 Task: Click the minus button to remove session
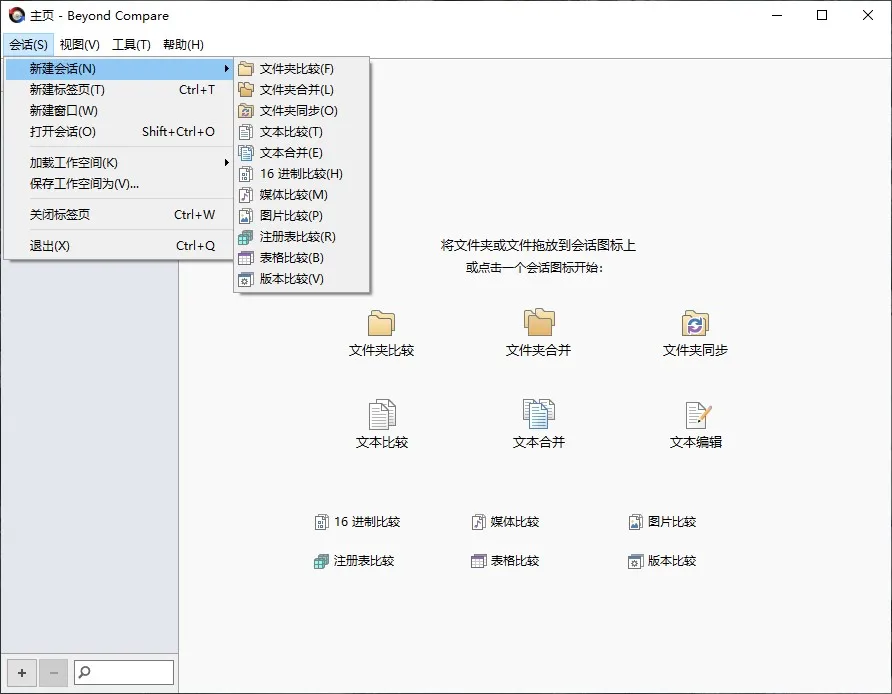click(54, 673)
